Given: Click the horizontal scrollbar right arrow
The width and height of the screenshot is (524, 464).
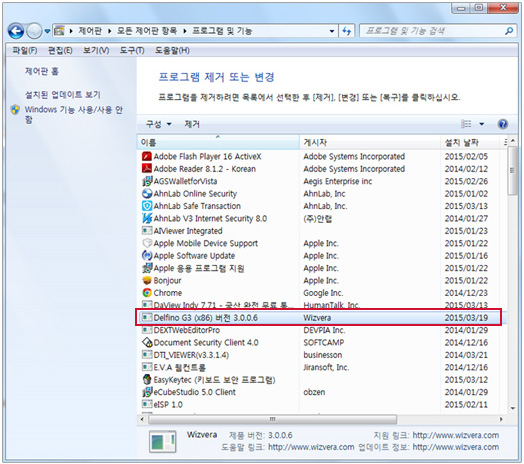Looking at the screenshot, I should tap(501, 419).
